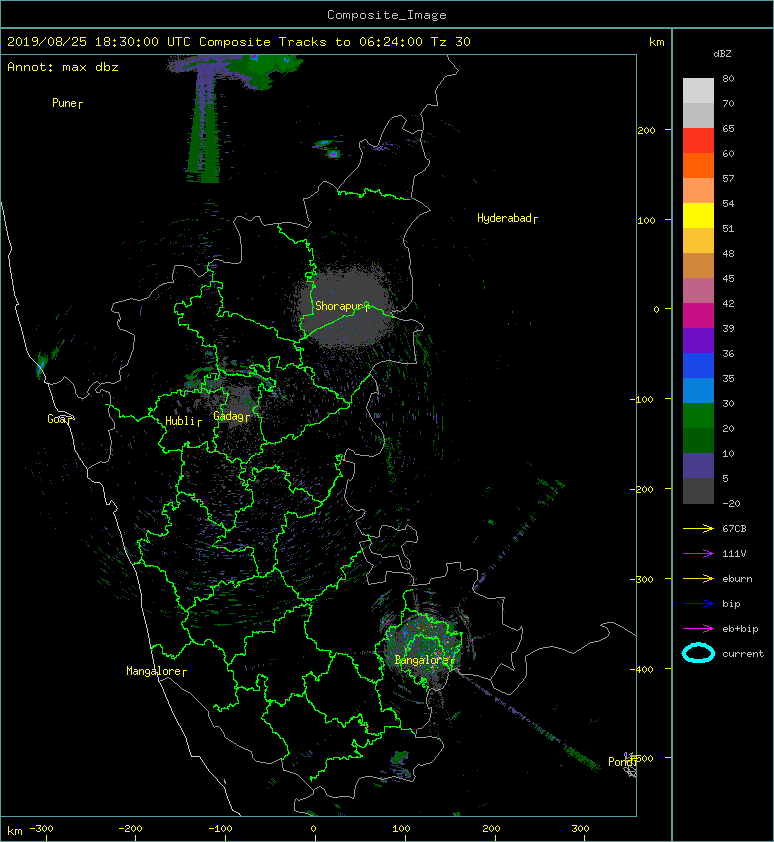Click the 'Gadag' city label
Viewport: 774px width, 842px height.
(231, 416)
